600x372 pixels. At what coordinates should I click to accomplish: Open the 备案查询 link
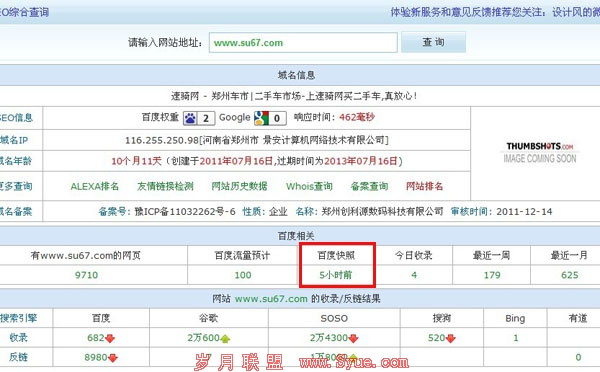[369, 186]
